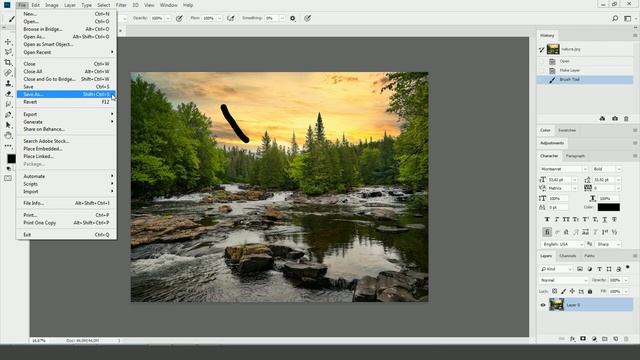Open the layer Fill dropdown arrow
The width and height of the screenshot is (640, 360).
tap(626, 291)
